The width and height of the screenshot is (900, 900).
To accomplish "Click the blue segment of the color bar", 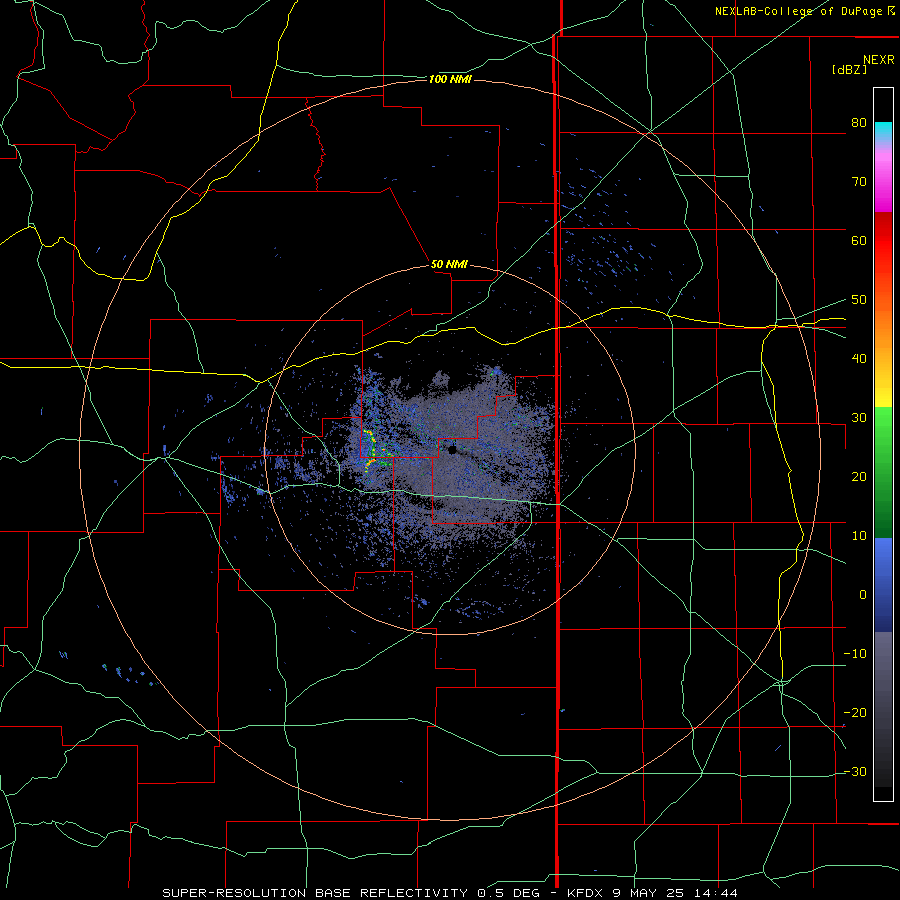I will 883,583.
